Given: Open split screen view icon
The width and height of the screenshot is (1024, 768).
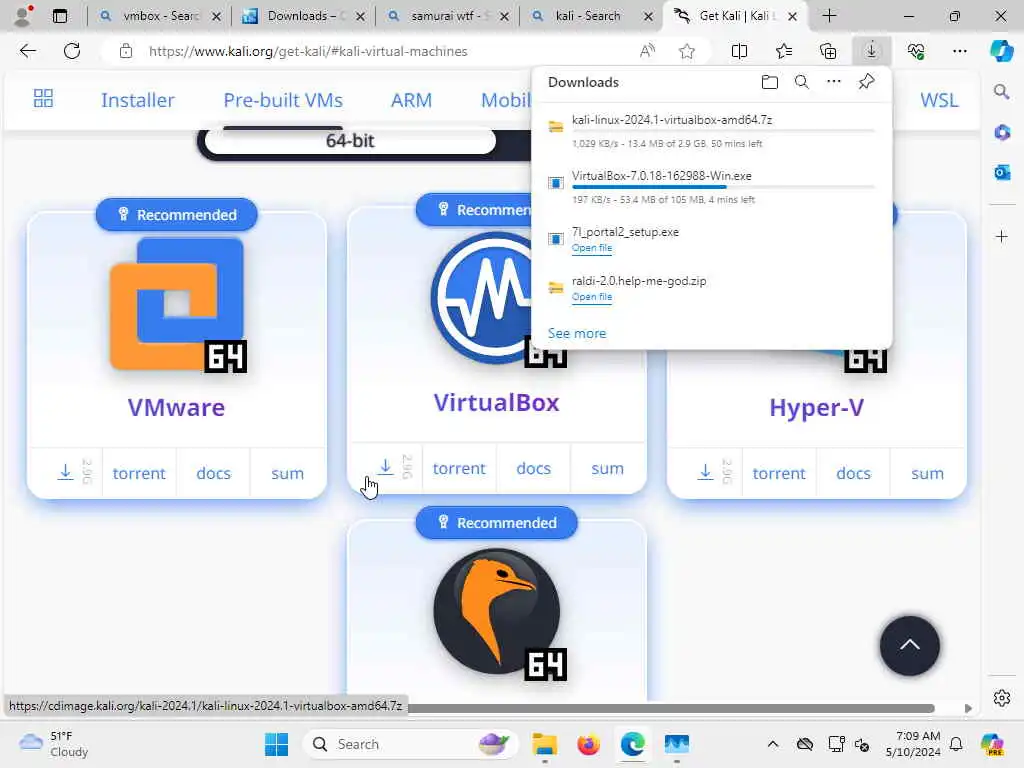Looking at the screenshot, I should 739,51.
